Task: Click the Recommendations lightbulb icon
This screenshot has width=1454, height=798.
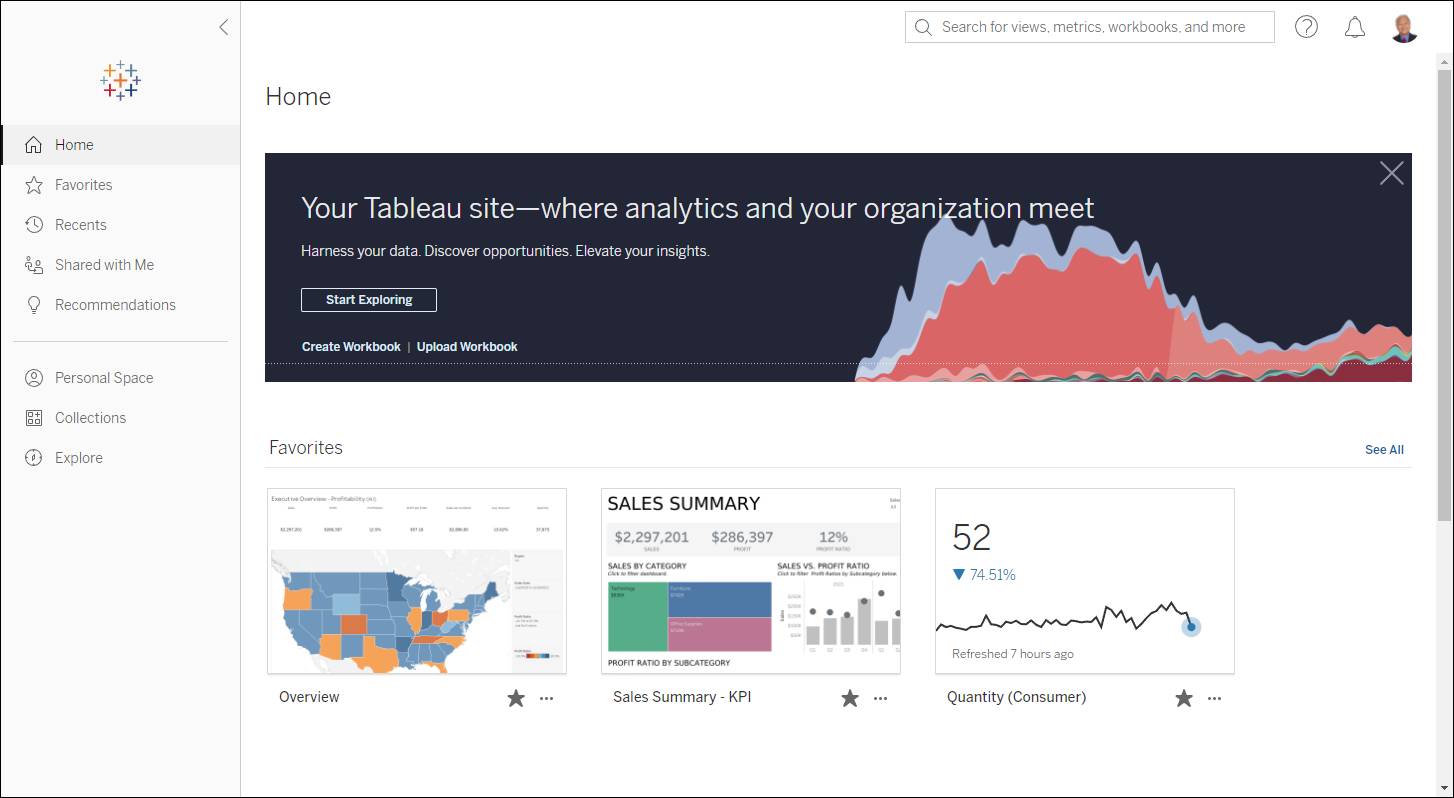Action: [x=34, y=305]
